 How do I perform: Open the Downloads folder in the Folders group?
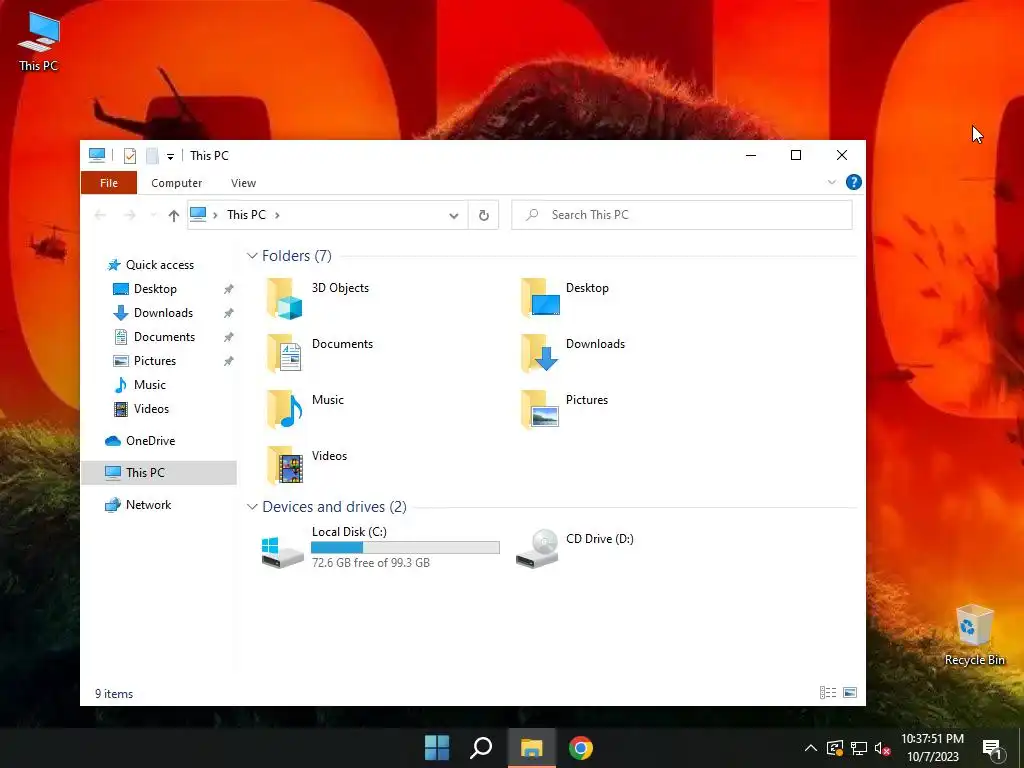pyautogui.click(x=573, y=354)
